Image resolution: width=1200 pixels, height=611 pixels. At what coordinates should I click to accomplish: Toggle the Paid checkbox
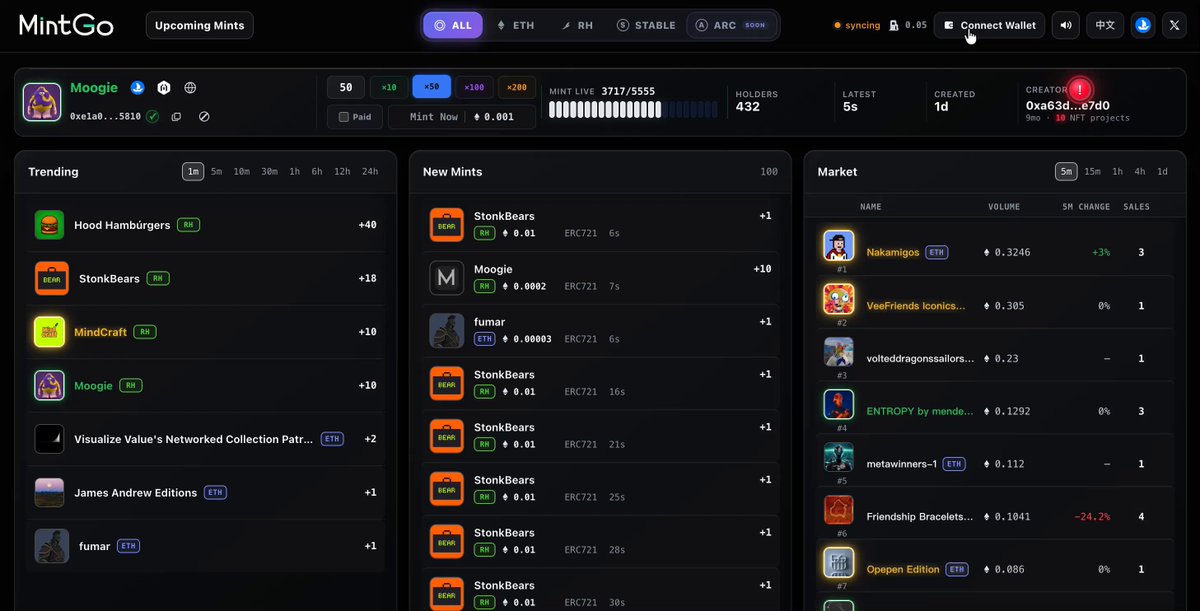pyautogui.click(x=344, y=117)
